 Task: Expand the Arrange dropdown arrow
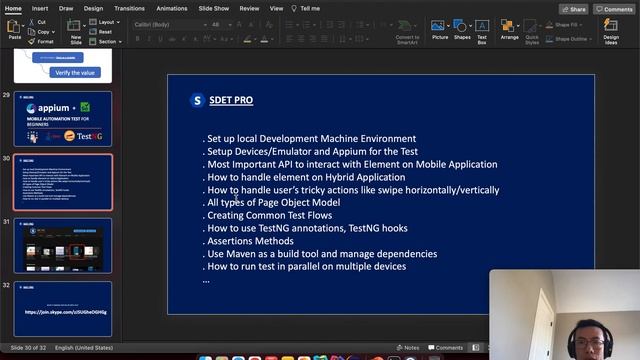(518, 26)
